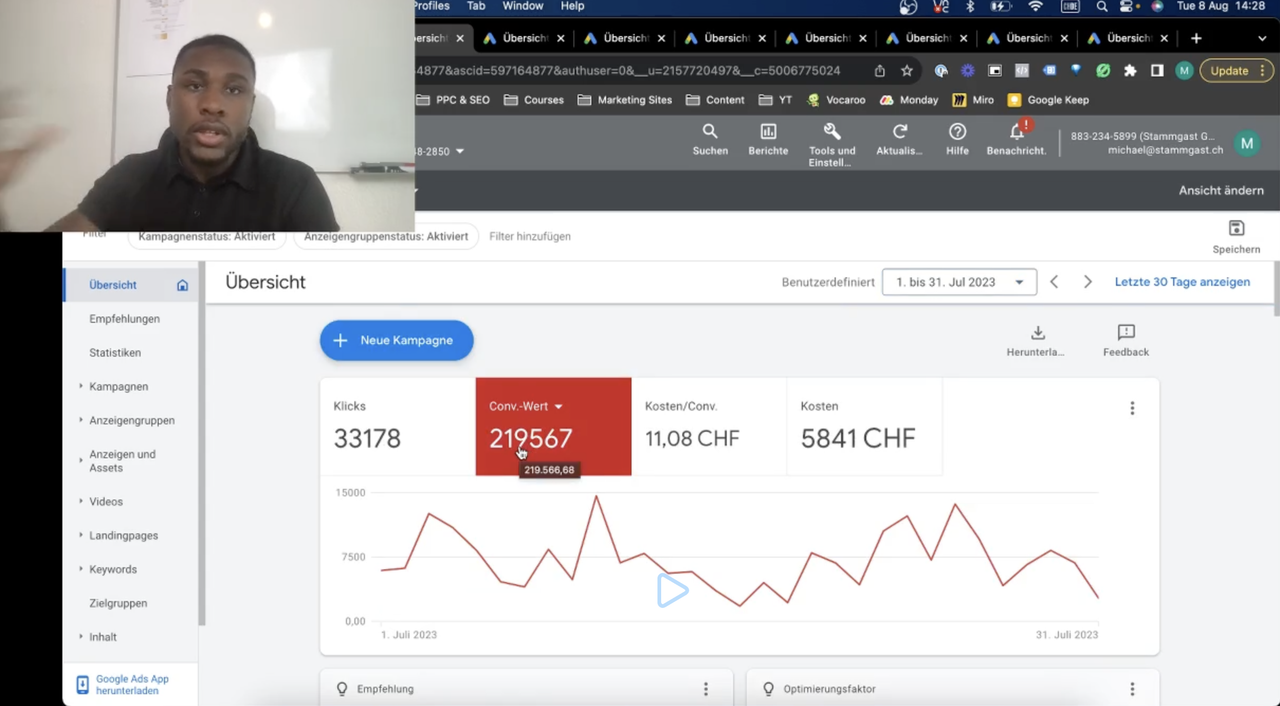Click the page vertical scrollbar
The width and height of the screenshot is (1280, 706).
tap(1276, 290)
